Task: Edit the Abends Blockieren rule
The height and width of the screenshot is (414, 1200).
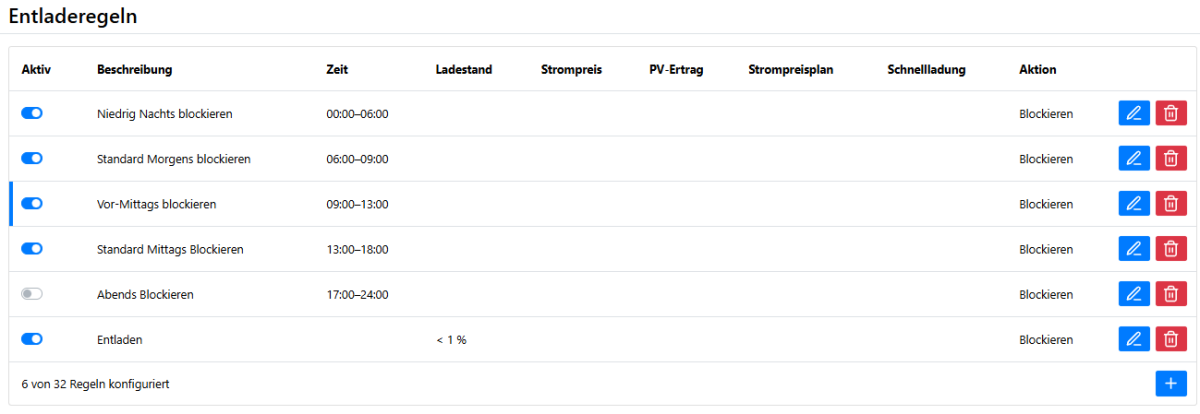Action: [1133, 294]
